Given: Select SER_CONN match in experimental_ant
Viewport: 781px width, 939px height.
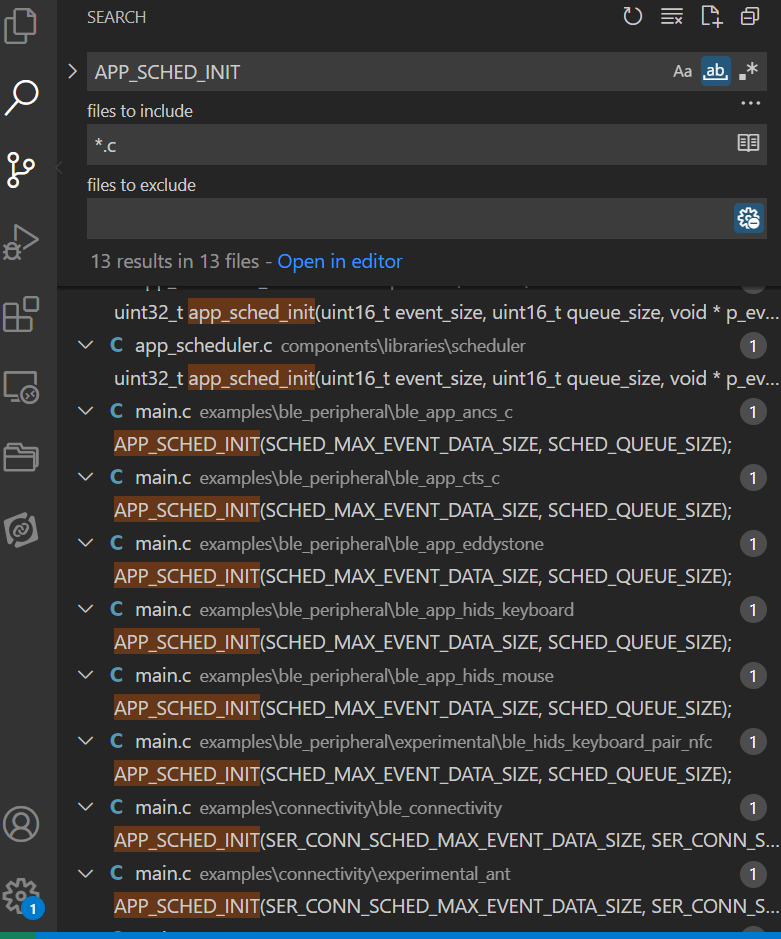Looking at the screenshot, I should pyautogui.click(x=446, y=906).
